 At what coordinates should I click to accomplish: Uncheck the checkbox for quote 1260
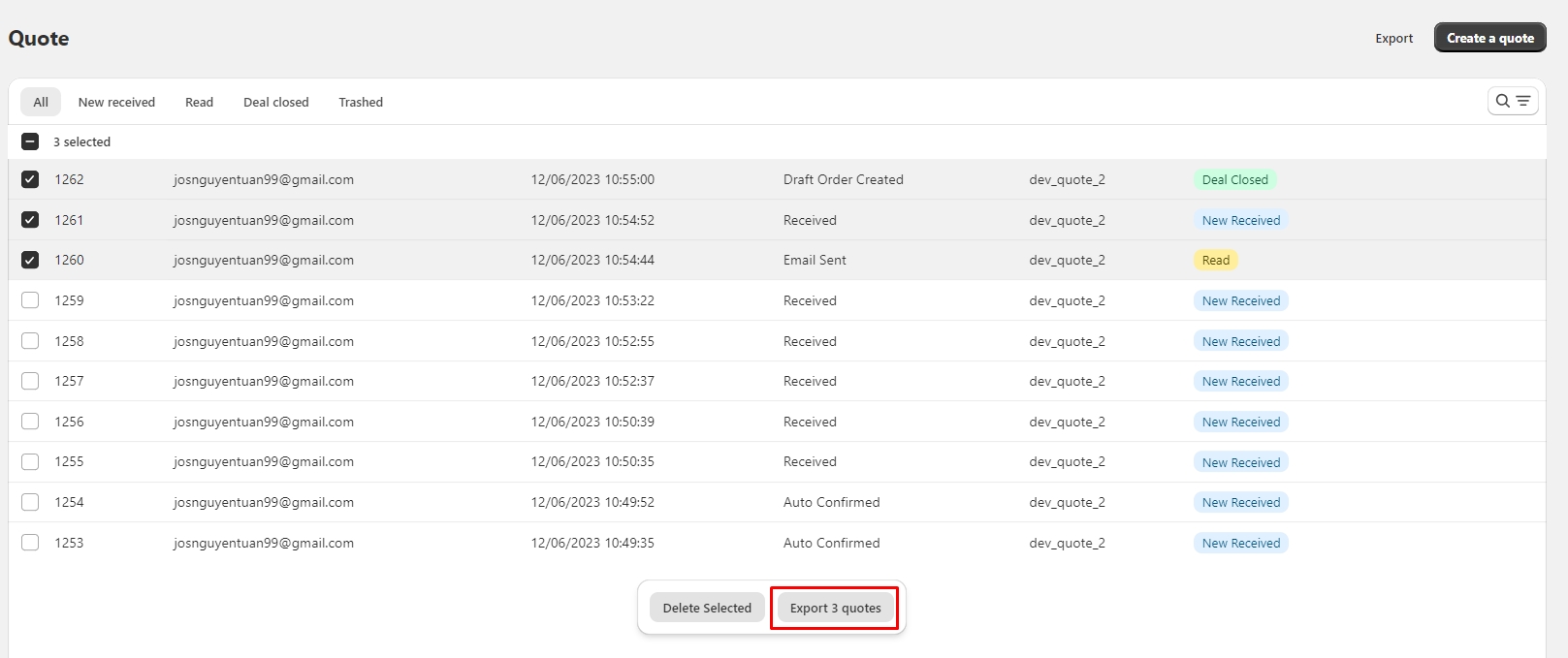click(30, 260)
